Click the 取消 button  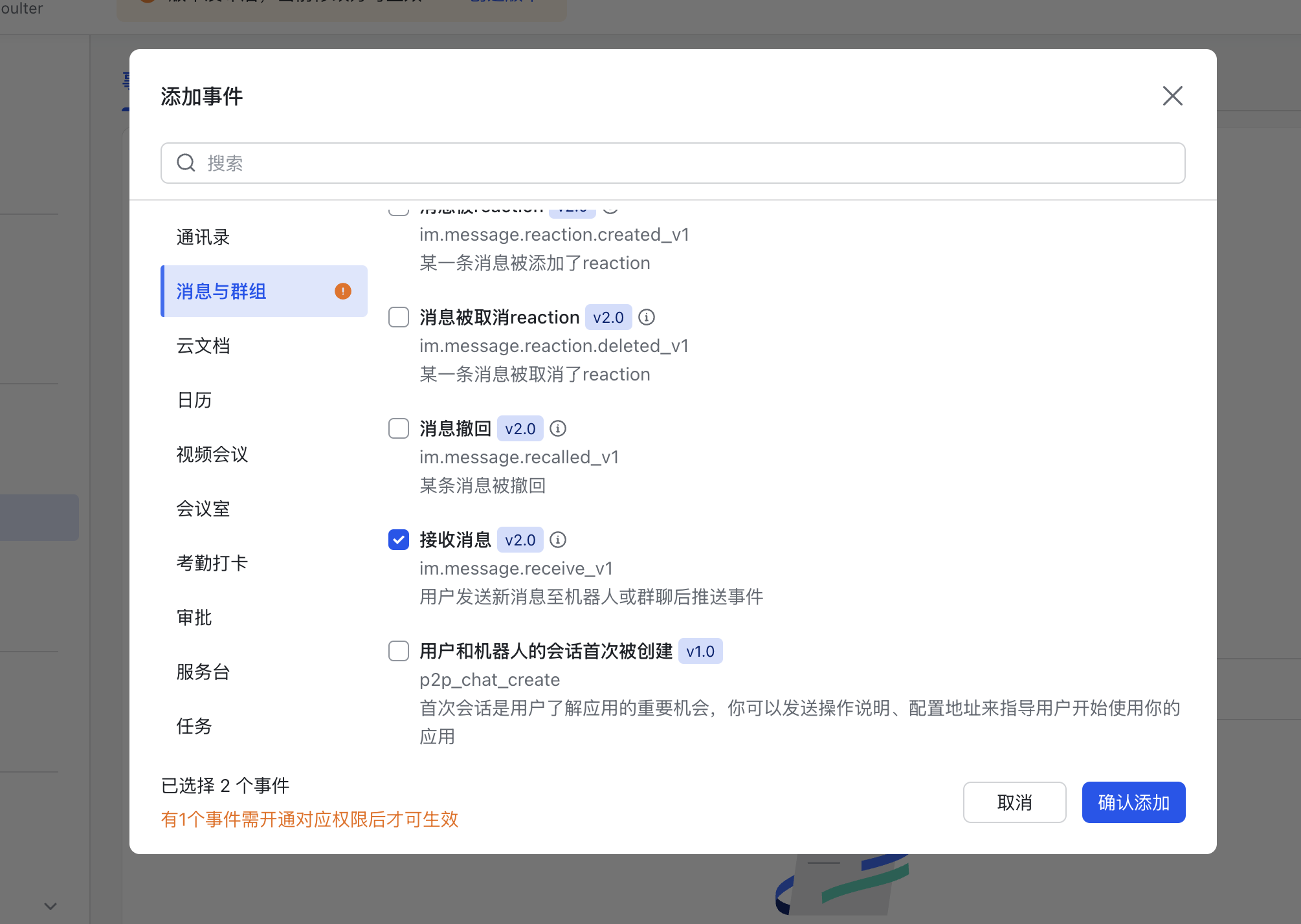[1014, 802]
